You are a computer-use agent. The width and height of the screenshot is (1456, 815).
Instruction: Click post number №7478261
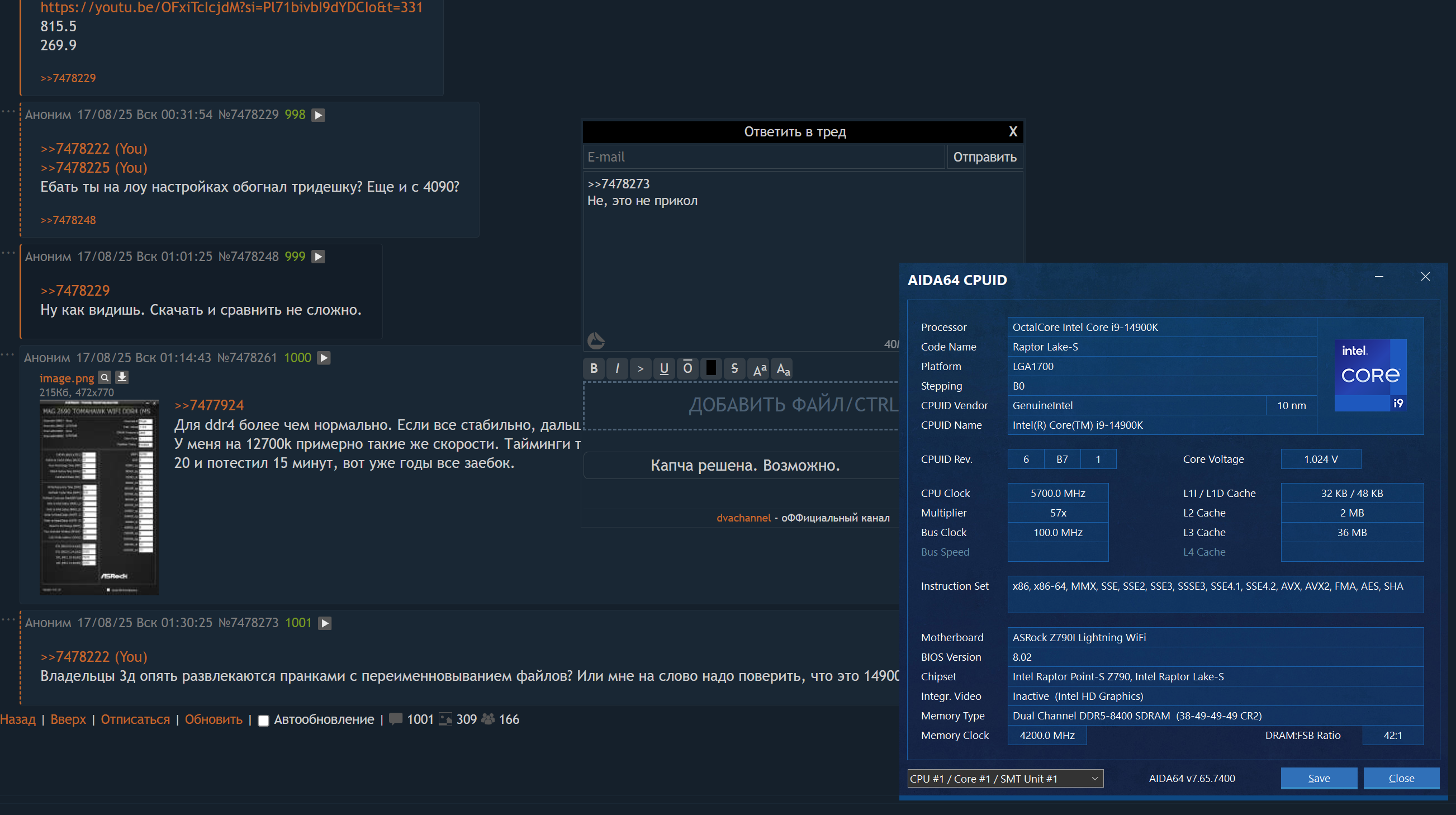point(247,358)
